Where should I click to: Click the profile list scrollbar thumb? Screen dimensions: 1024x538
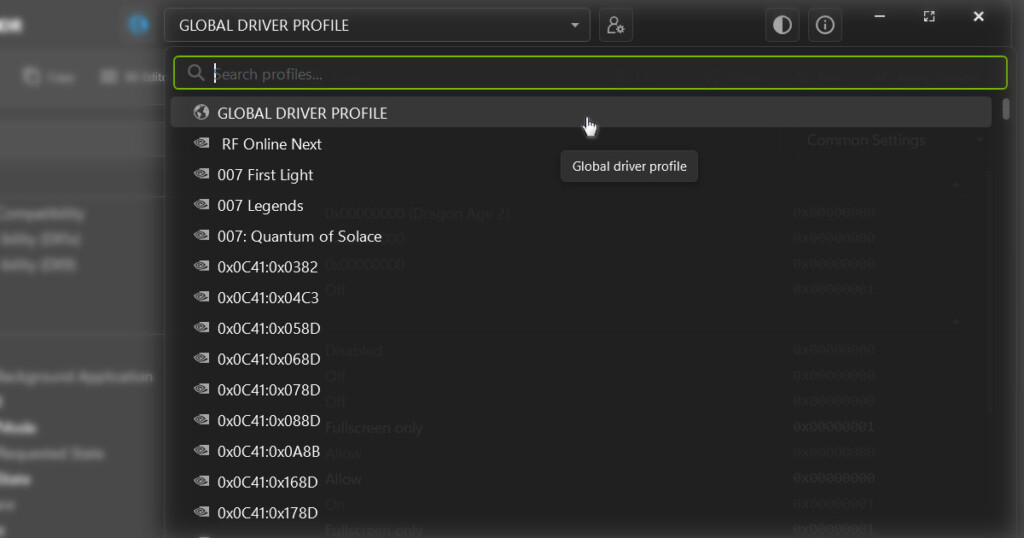point(1006,108)
